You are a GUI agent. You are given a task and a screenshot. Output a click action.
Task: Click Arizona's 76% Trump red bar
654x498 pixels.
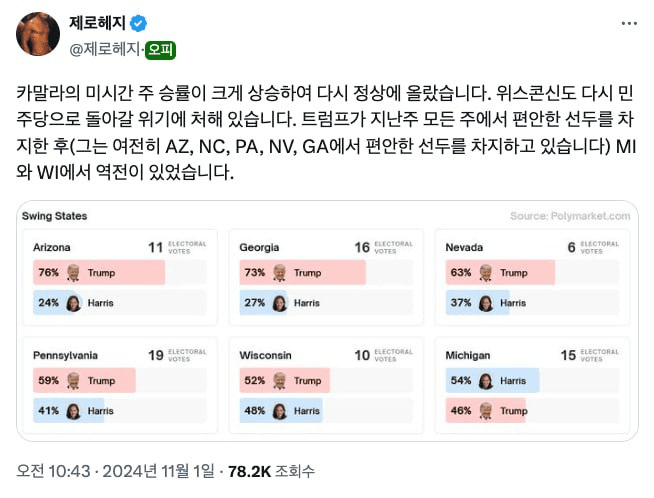(99, 272)
